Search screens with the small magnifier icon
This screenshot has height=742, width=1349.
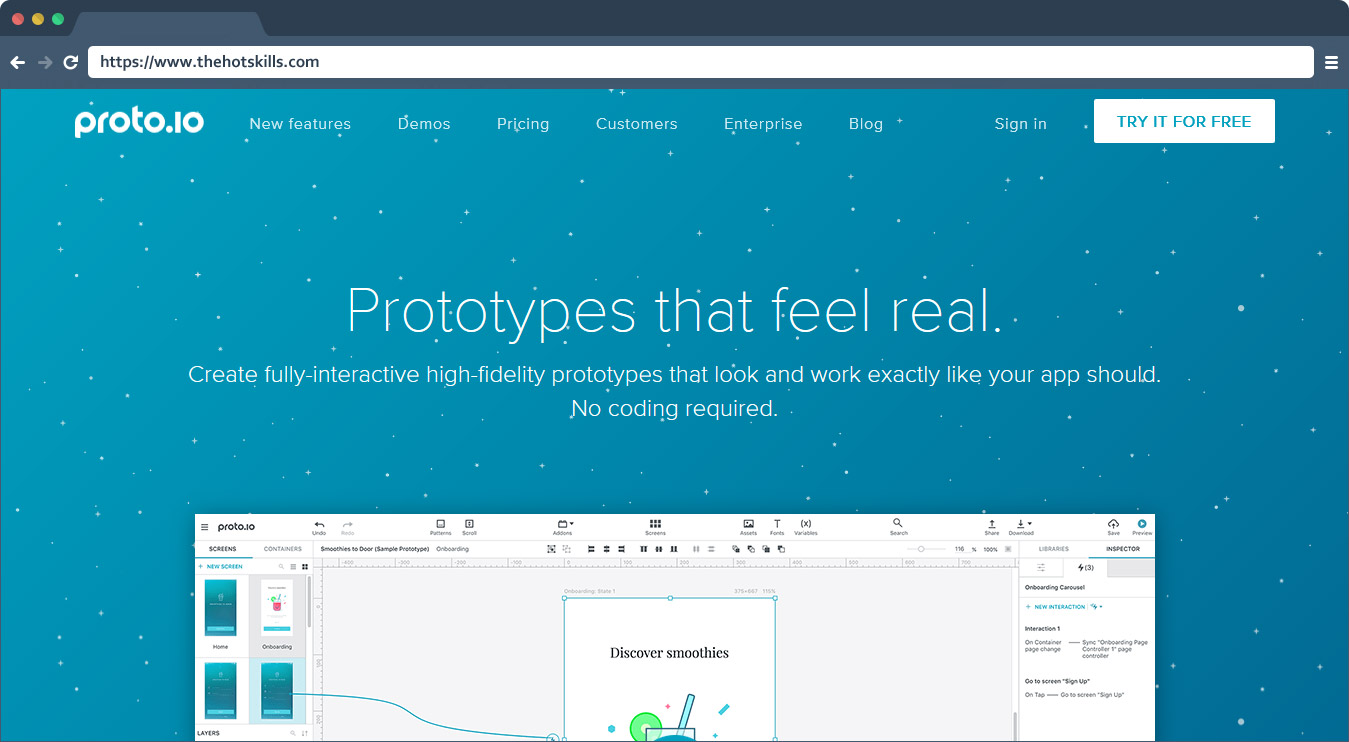[x=281, y=567]
